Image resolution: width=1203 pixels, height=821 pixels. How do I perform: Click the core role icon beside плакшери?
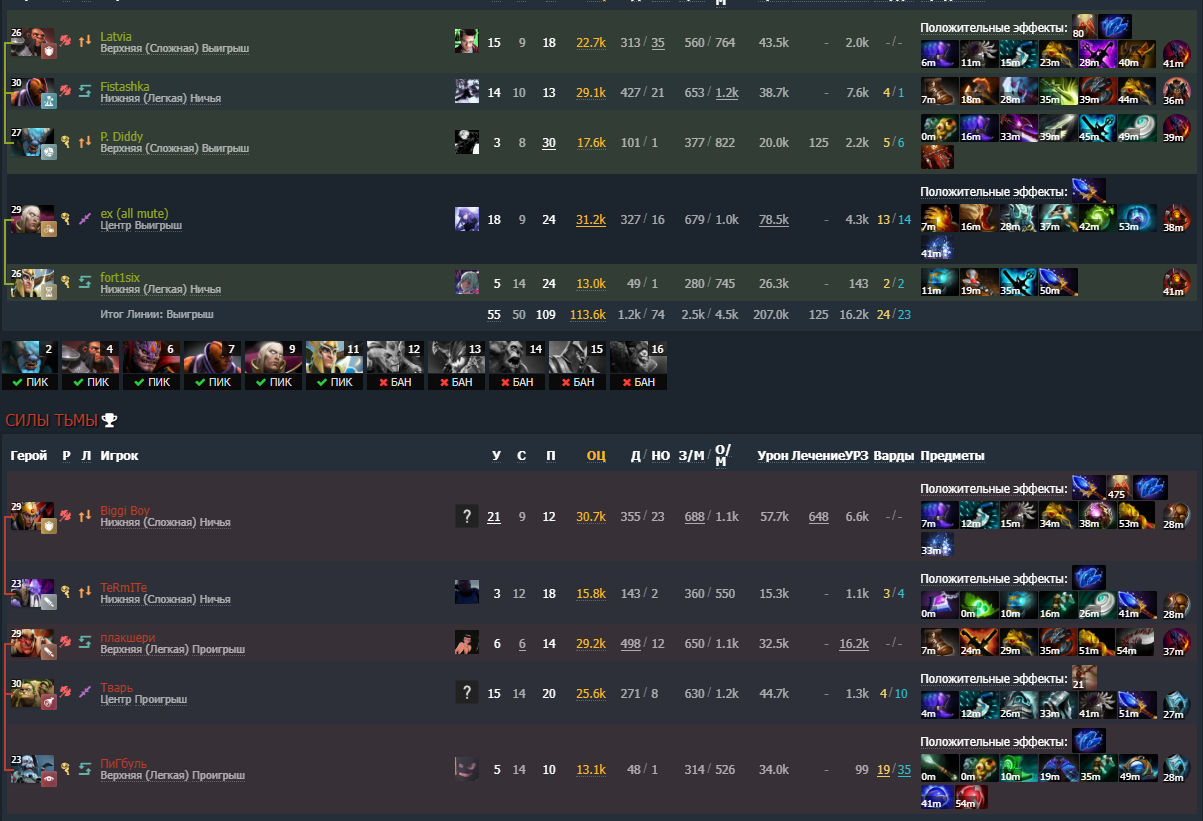[x=66, y=641]
